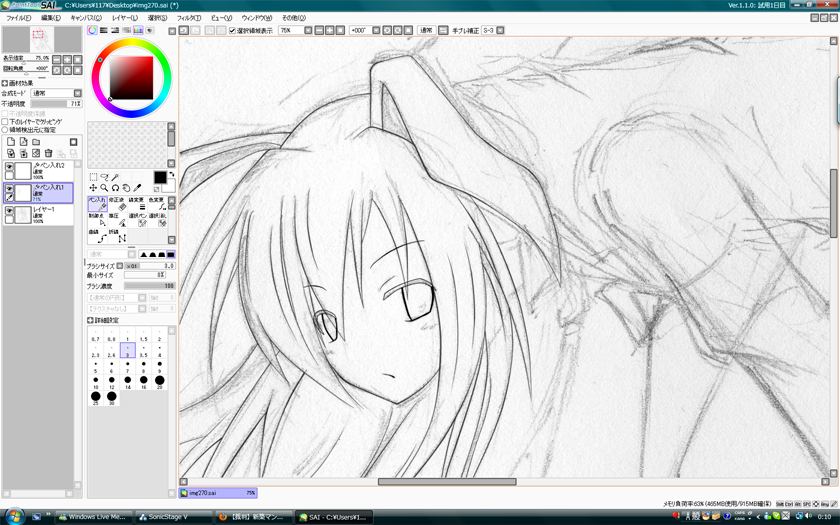Open the 編集 menu

tap(51, 18)
